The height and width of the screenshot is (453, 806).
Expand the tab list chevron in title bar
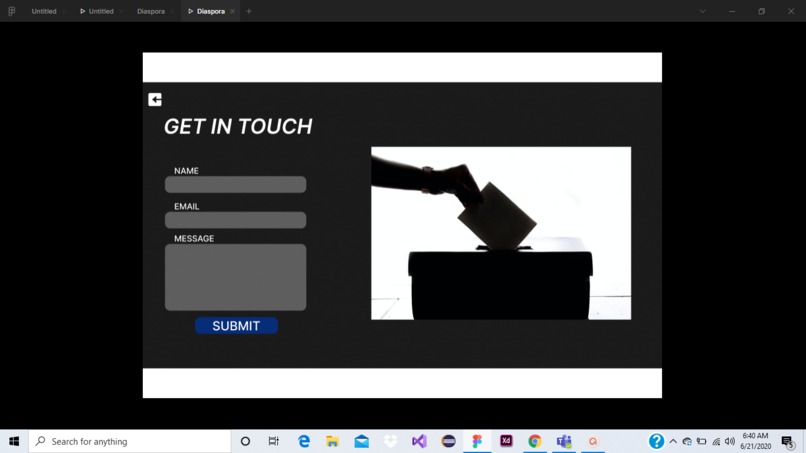(x=703, y=11)
